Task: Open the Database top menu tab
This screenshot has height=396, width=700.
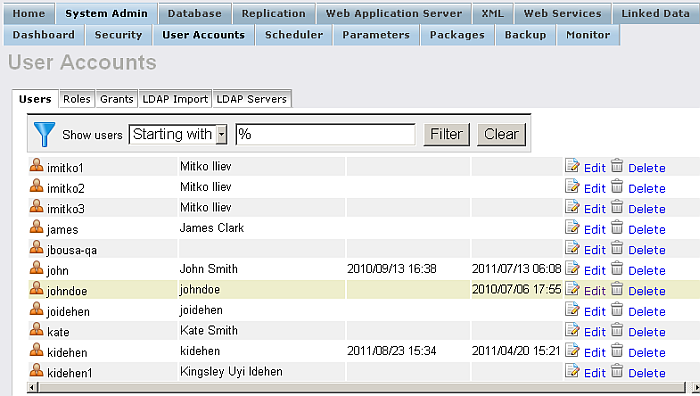Action: tap(195, 13)
